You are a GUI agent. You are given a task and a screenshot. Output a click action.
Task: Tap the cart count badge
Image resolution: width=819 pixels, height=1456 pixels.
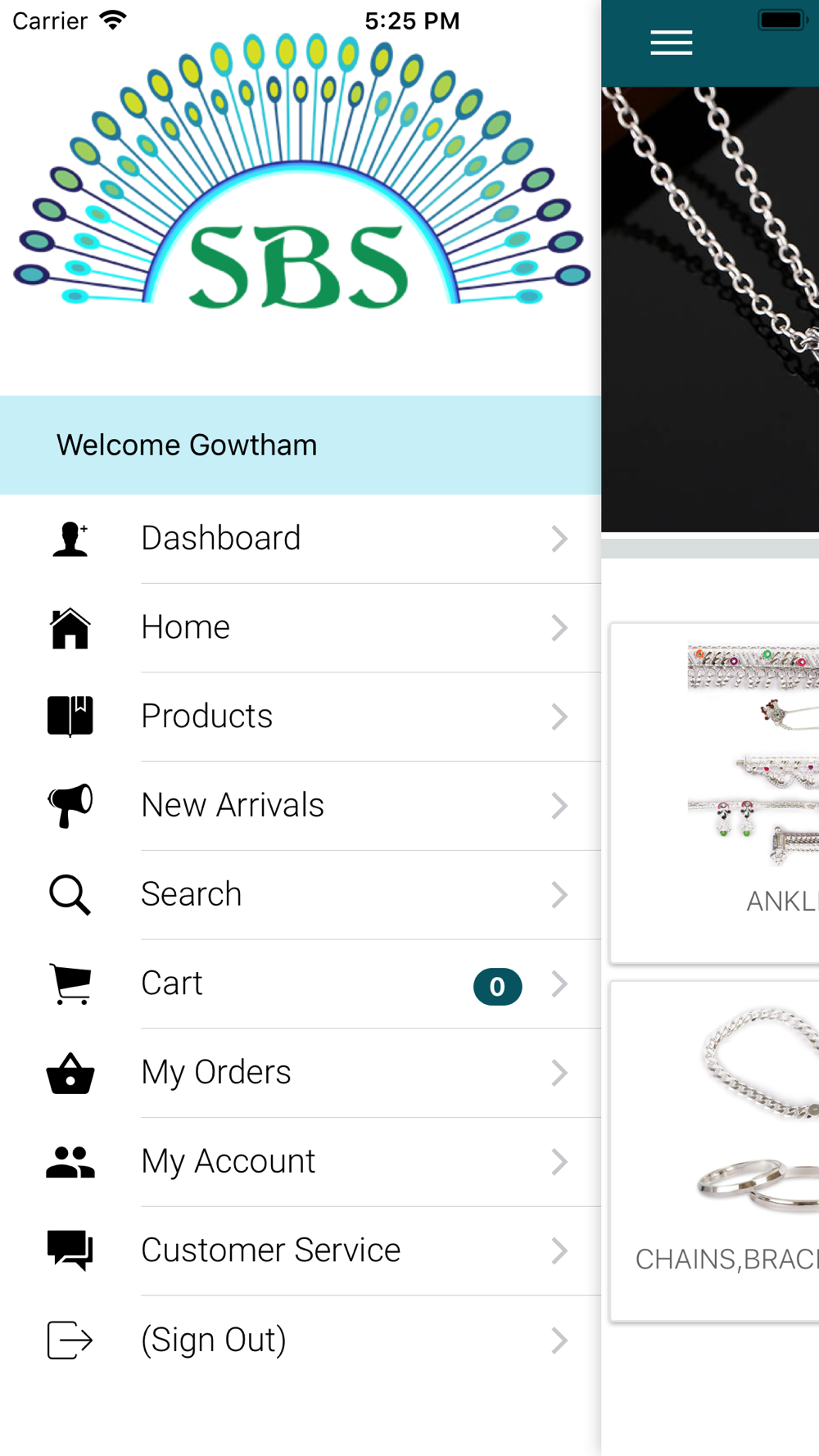(x=497, y=987)
